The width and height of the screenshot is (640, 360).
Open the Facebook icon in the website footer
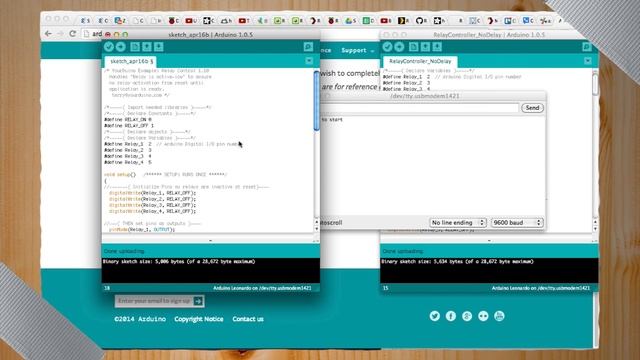[x=451, y=316]
